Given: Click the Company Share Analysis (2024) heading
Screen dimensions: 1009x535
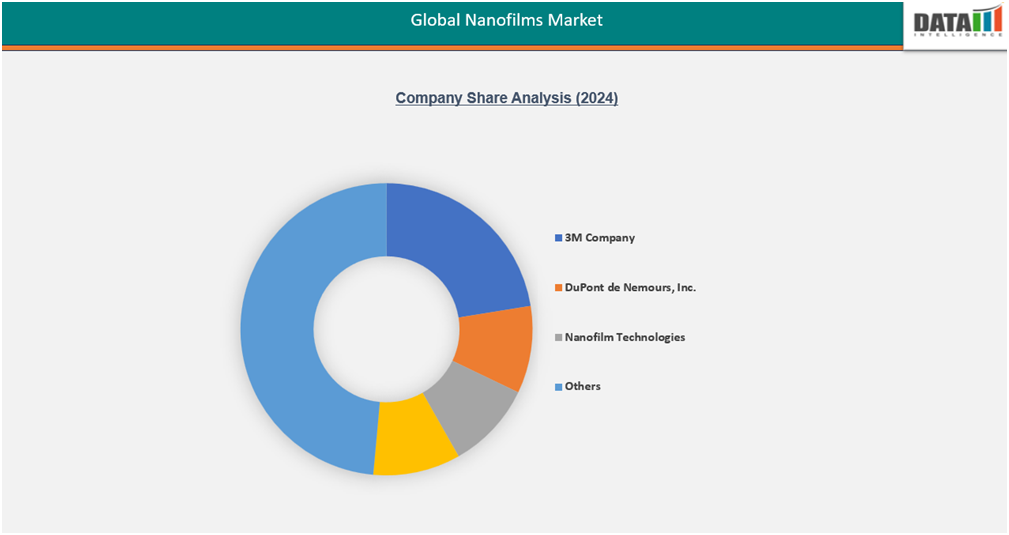Looking at the screenshot, I should click(506, 98).
